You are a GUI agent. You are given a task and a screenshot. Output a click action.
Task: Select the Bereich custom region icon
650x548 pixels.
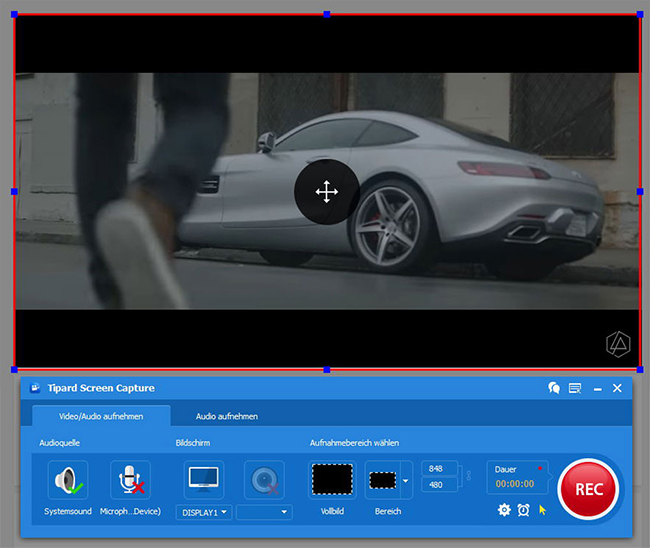(x=383, y=480)
